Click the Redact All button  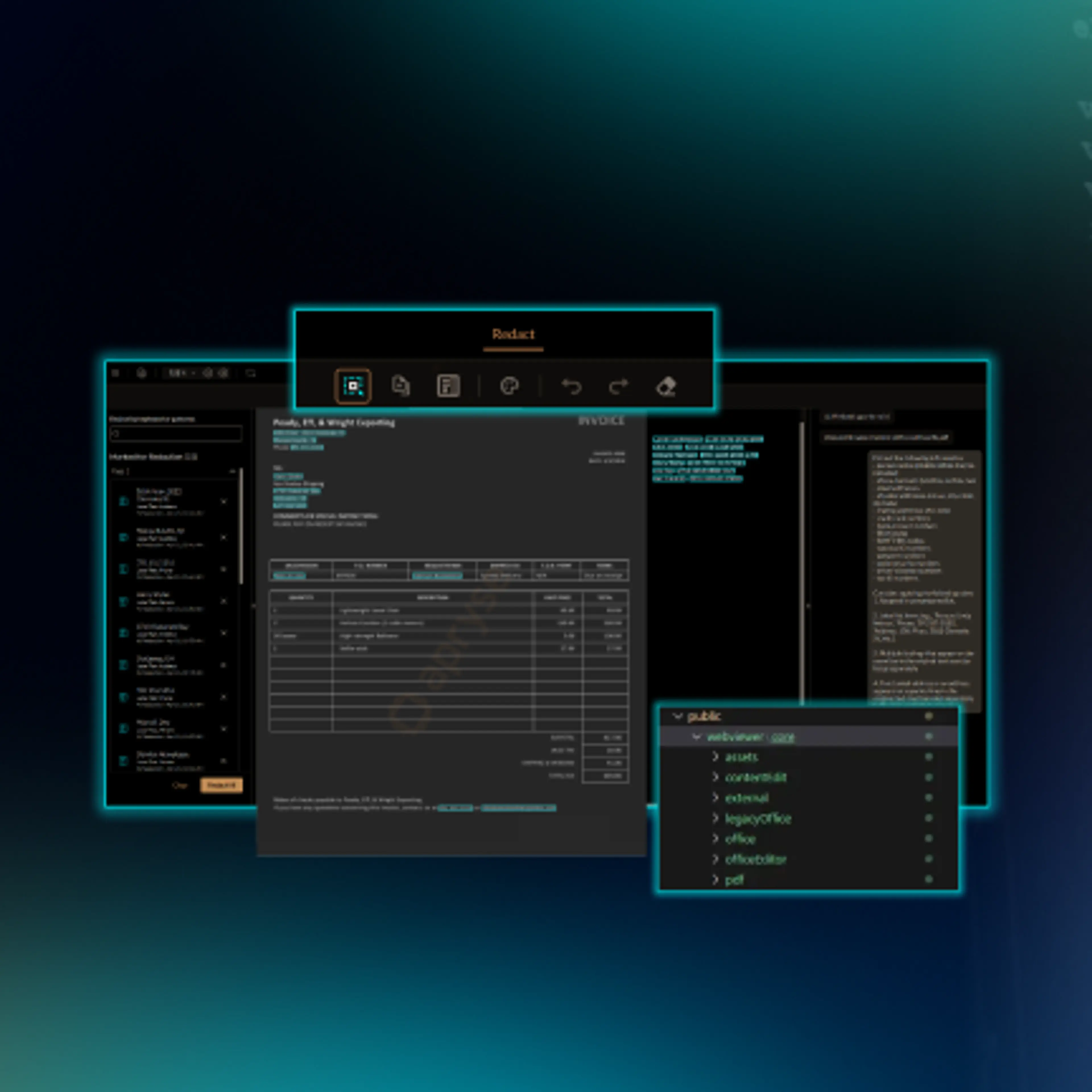(x=221, y=785)
